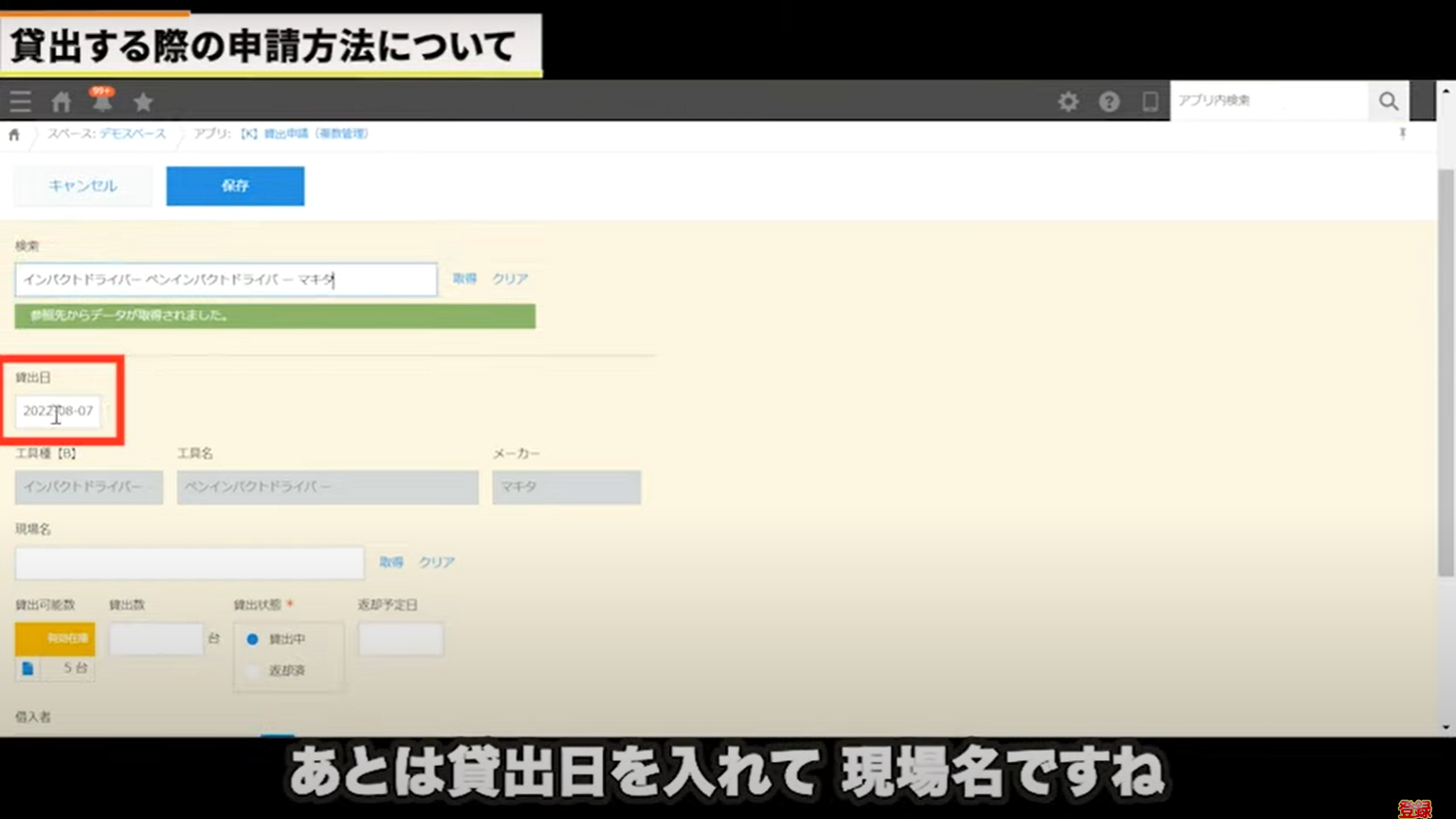Open the hamburger menu in the top bar
The width and height of the screenshot is (1456, 819).
[20, 100]
